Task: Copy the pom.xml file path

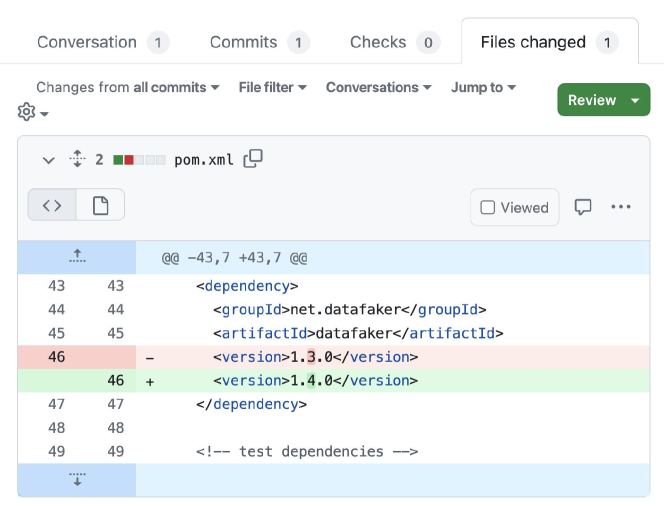Action: click(x=254, y=158)
